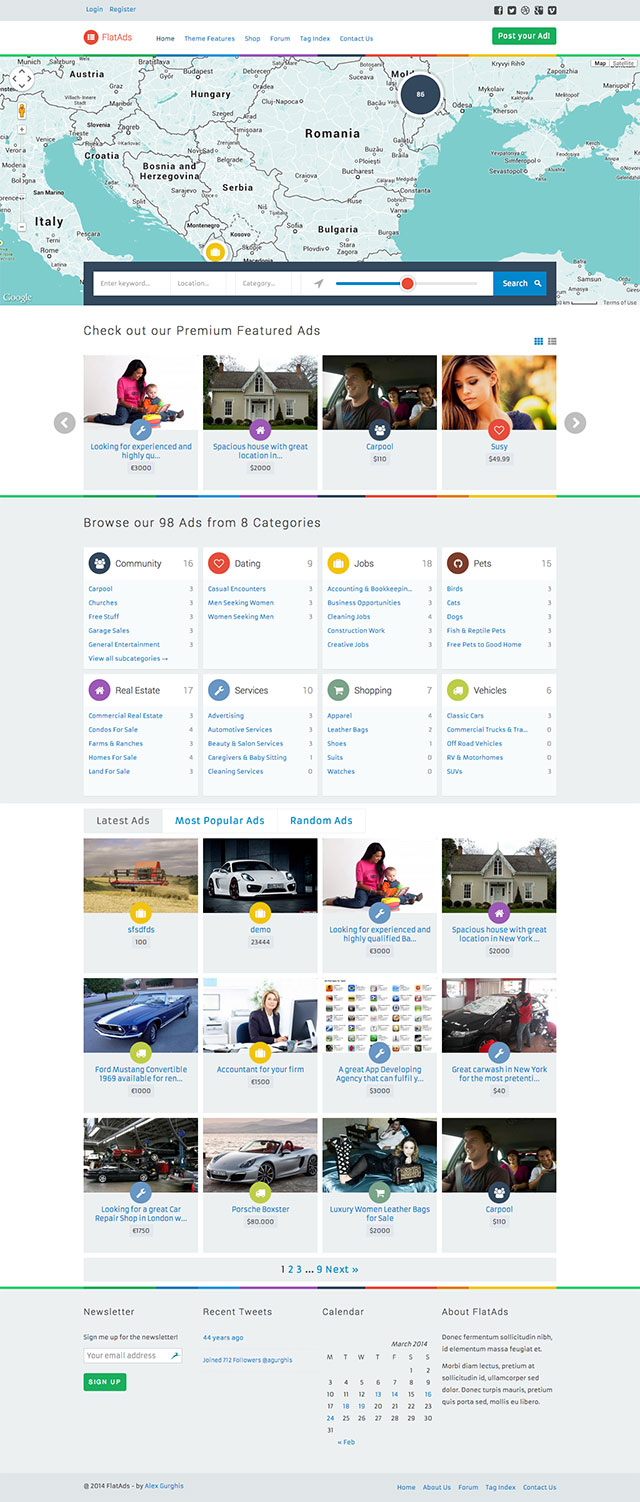The width and height of the screenshot is (640, 1502).
Task: Click next arrow on featured ads carousel
Action: [x=575, y=423]
